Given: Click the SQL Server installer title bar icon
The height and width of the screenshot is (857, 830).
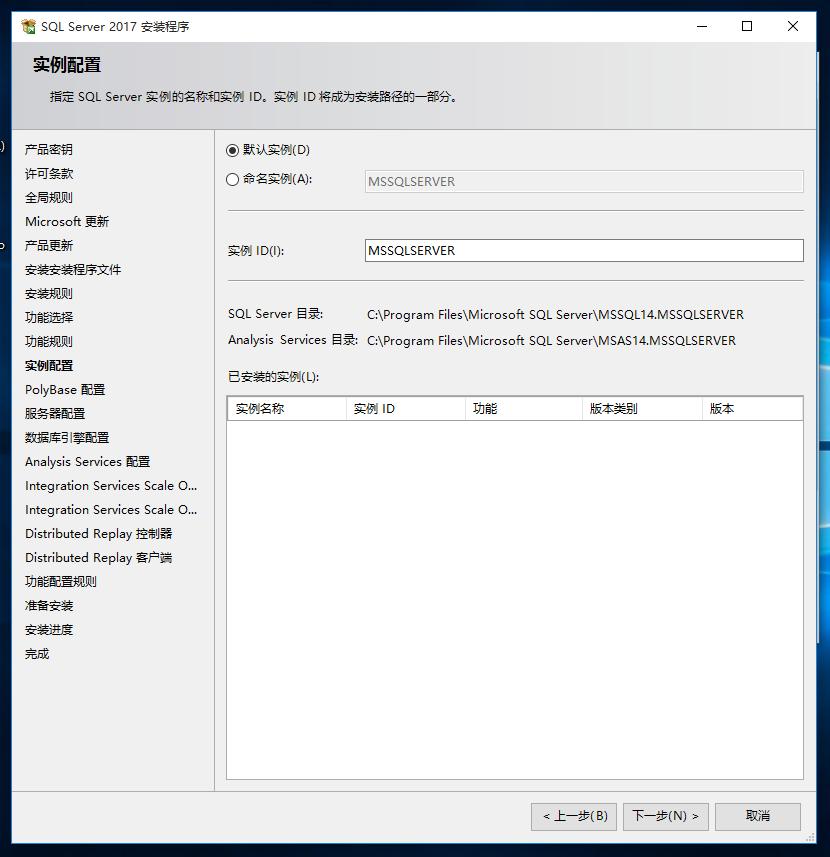Looking at the screenshot, I should [28, 26].
